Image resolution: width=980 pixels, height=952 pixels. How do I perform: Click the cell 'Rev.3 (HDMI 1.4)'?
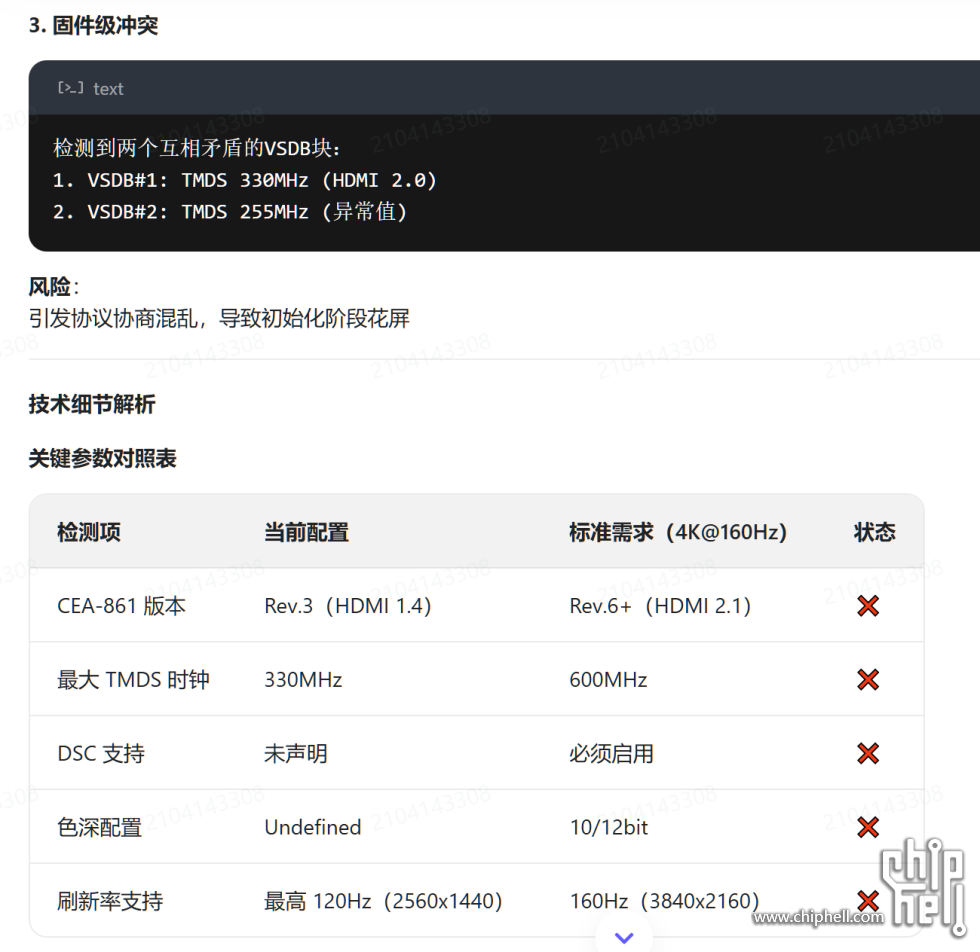[348, 606]
